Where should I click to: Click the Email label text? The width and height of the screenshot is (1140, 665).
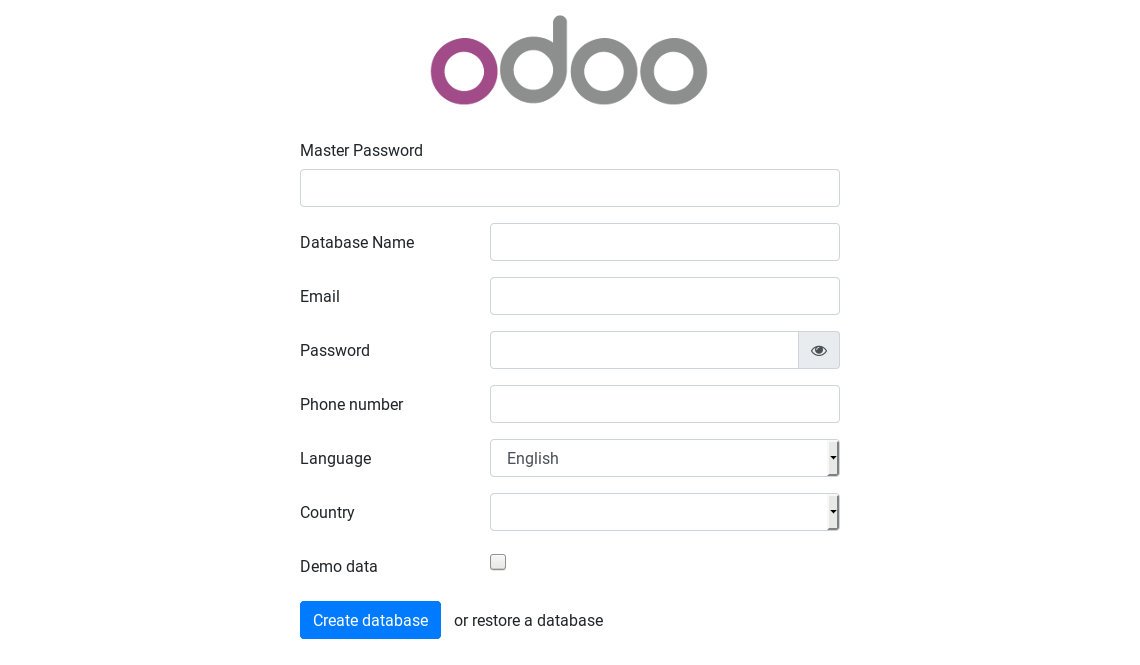pos(320,297)
